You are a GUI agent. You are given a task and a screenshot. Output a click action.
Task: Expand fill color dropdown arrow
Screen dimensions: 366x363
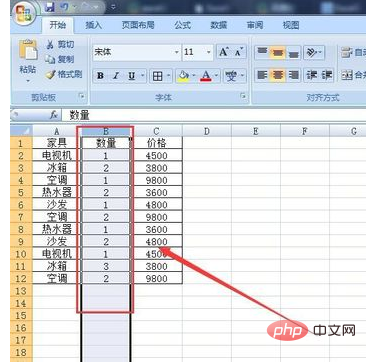click(195, 76)
